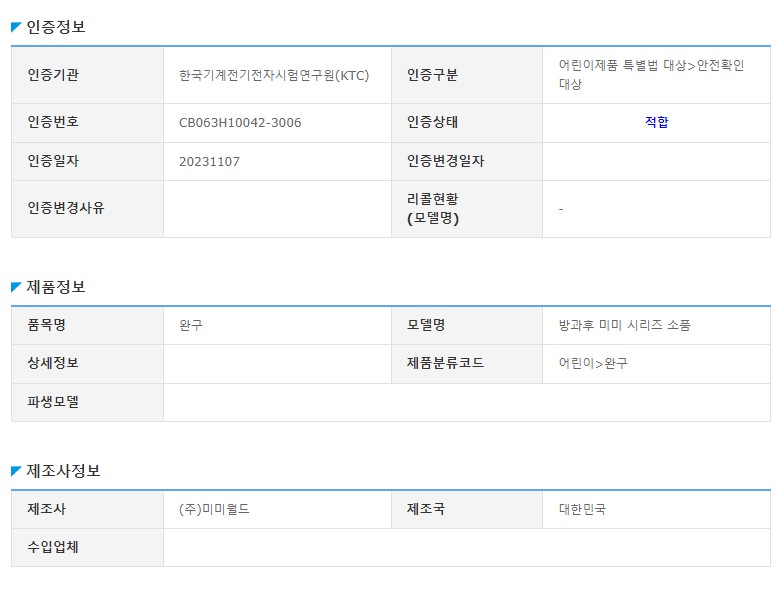Click the 인증일자 label cell
The height and width of the screenshot is (591, 782).
pos(87,162)
